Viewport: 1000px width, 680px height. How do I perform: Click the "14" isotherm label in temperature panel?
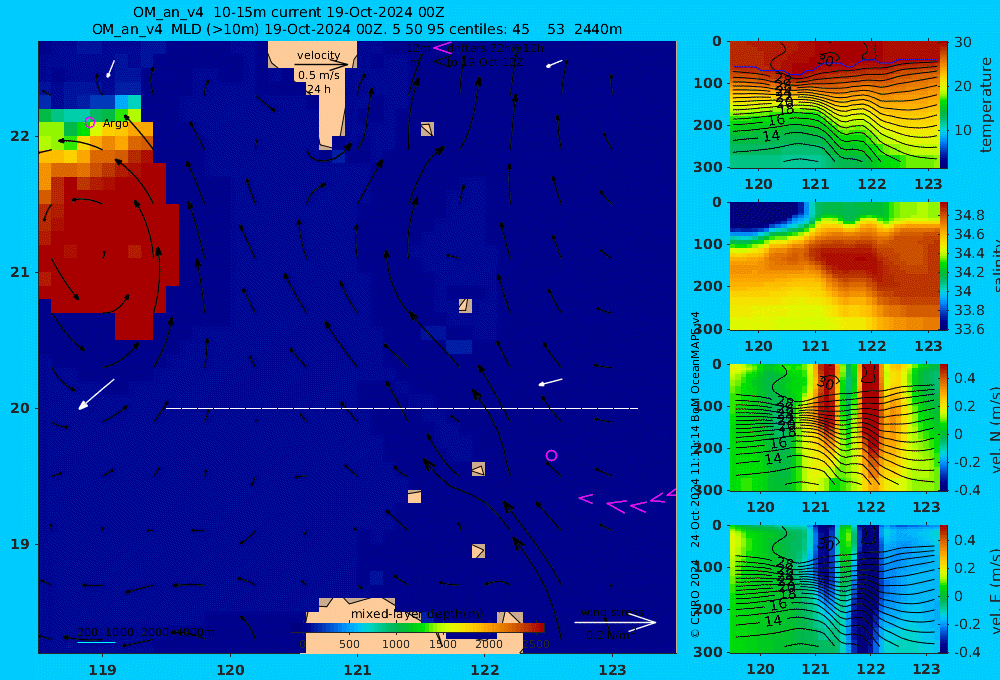point(771,136)
